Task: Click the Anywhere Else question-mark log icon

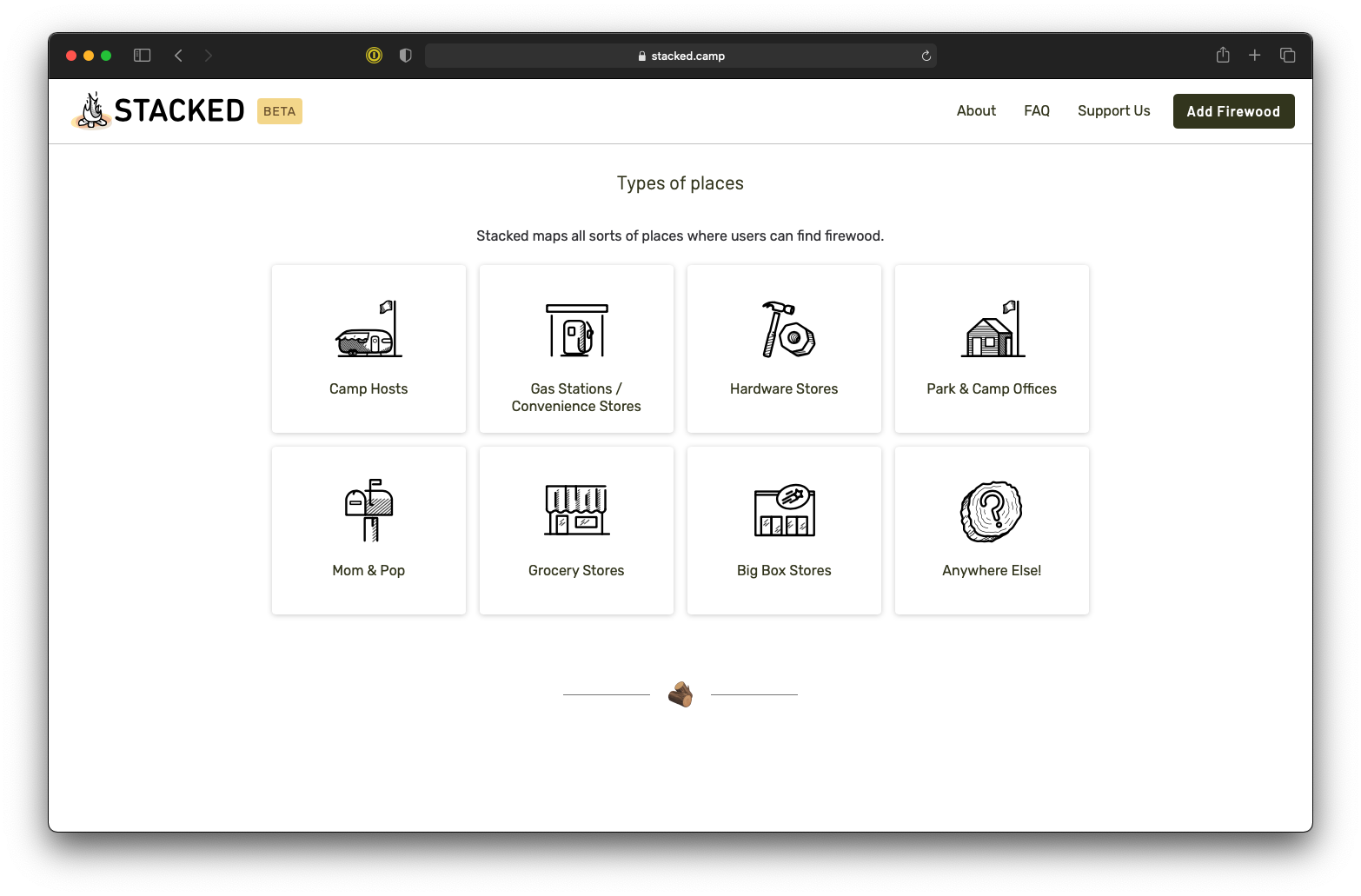Action: point(991,512)
